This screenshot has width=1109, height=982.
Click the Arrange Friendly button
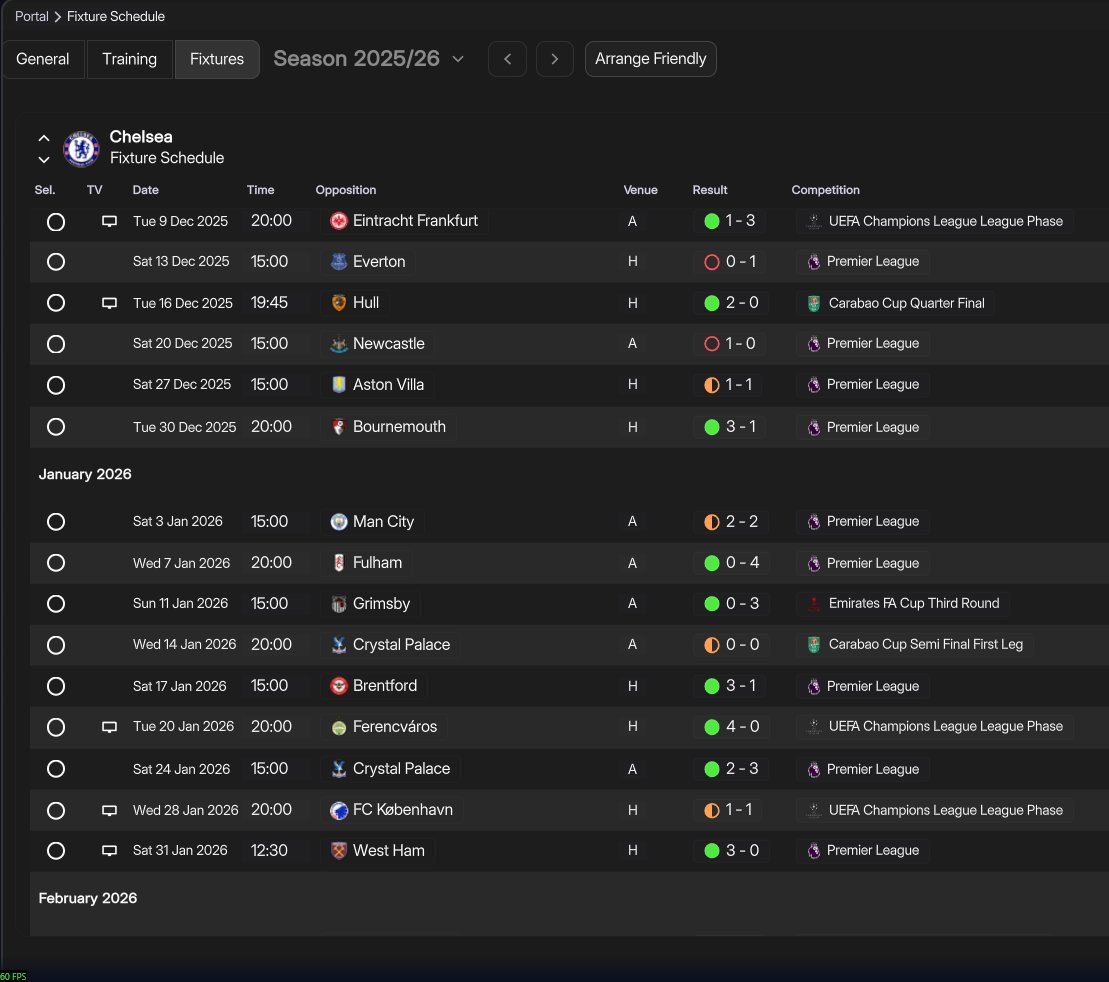click(x=651, y=59)
